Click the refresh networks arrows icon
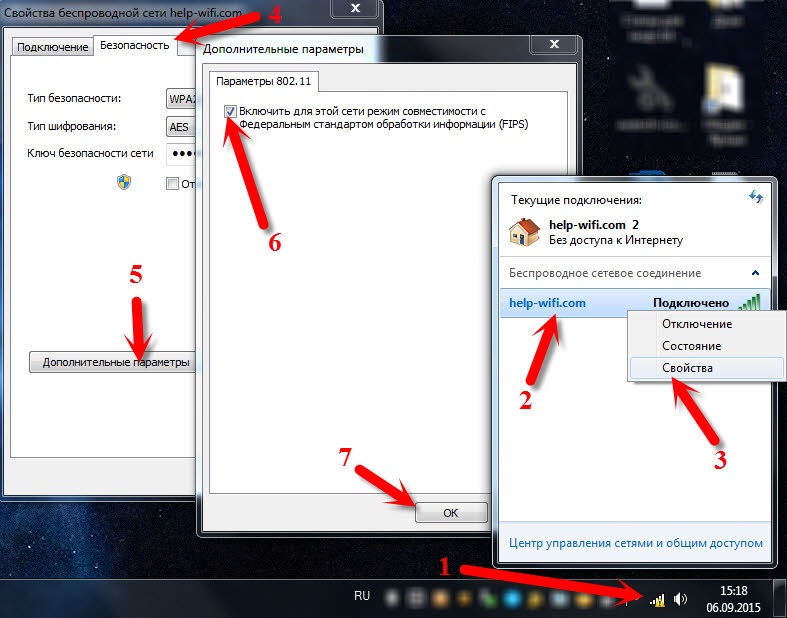The width and height of the screenshot is (787, 618). (x=756, y=197)
